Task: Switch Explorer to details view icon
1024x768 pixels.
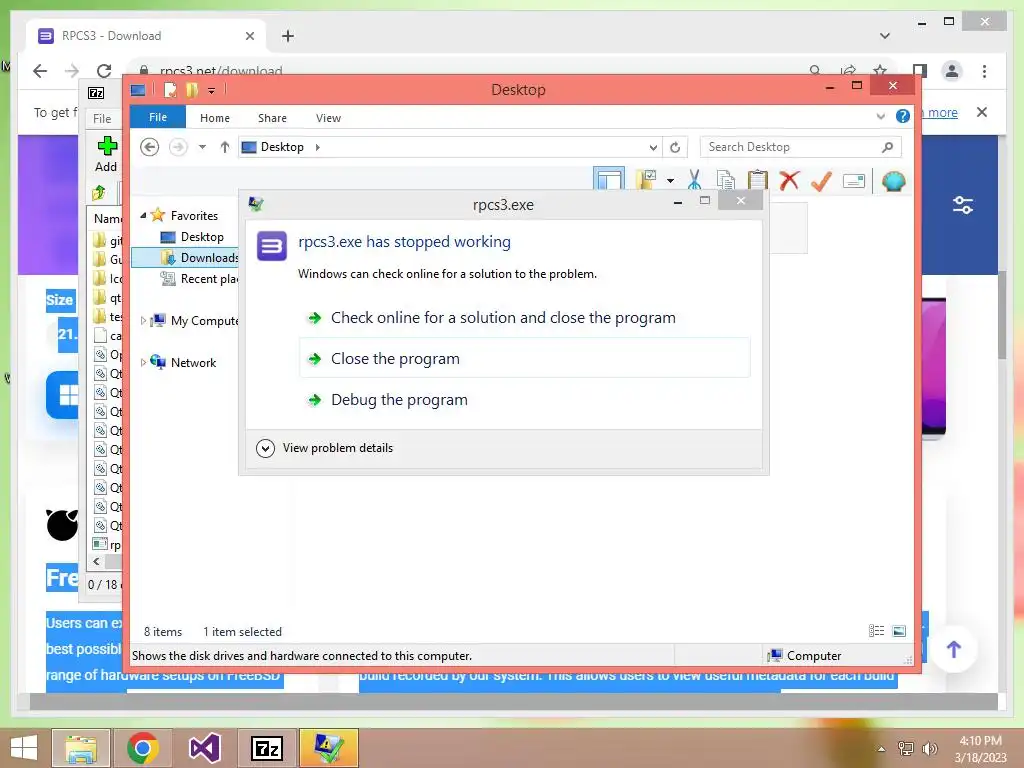Action: coord(876,631)
